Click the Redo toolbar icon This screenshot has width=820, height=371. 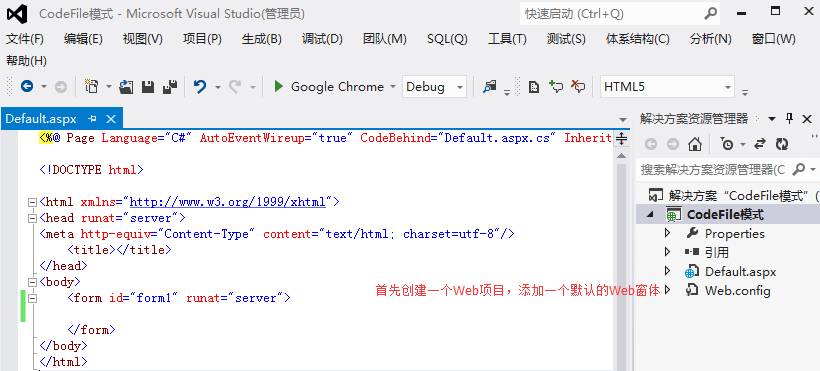(235, 87)
